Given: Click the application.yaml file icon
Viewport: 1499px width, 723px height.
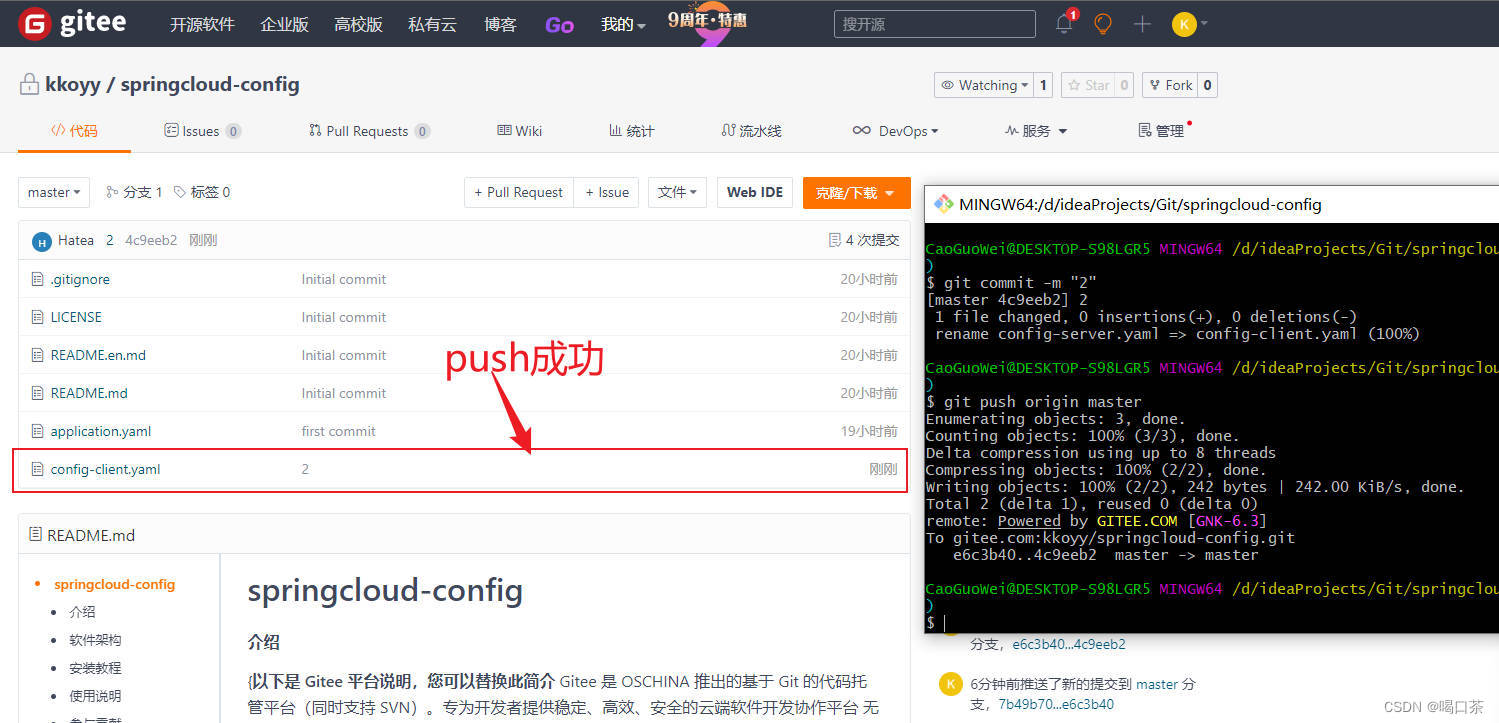Looking at the screenshot, I should click(x=38, y=431).
